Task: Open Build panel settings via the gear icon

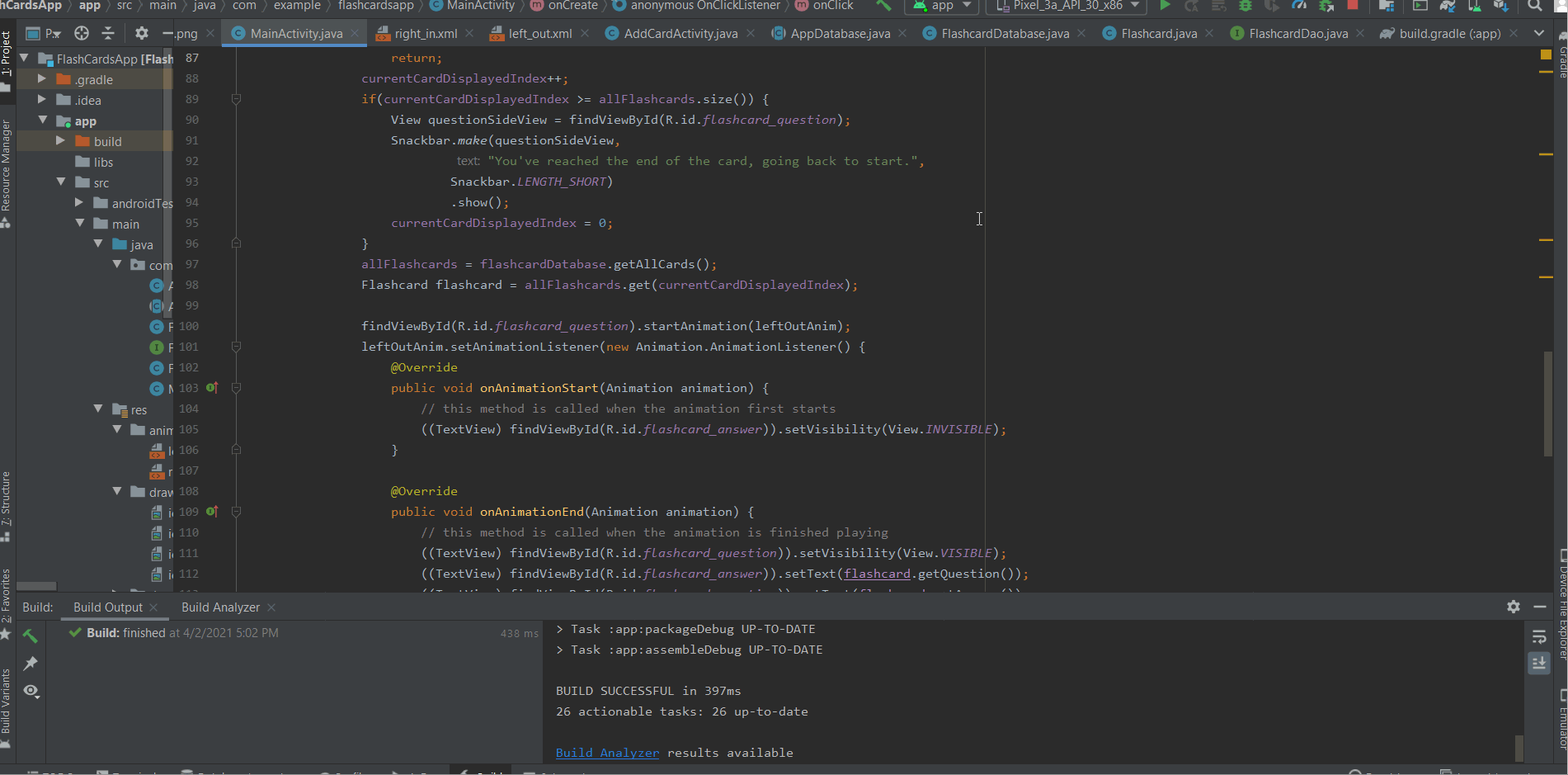Action: pyautogui.click(x=1514, y=607)
